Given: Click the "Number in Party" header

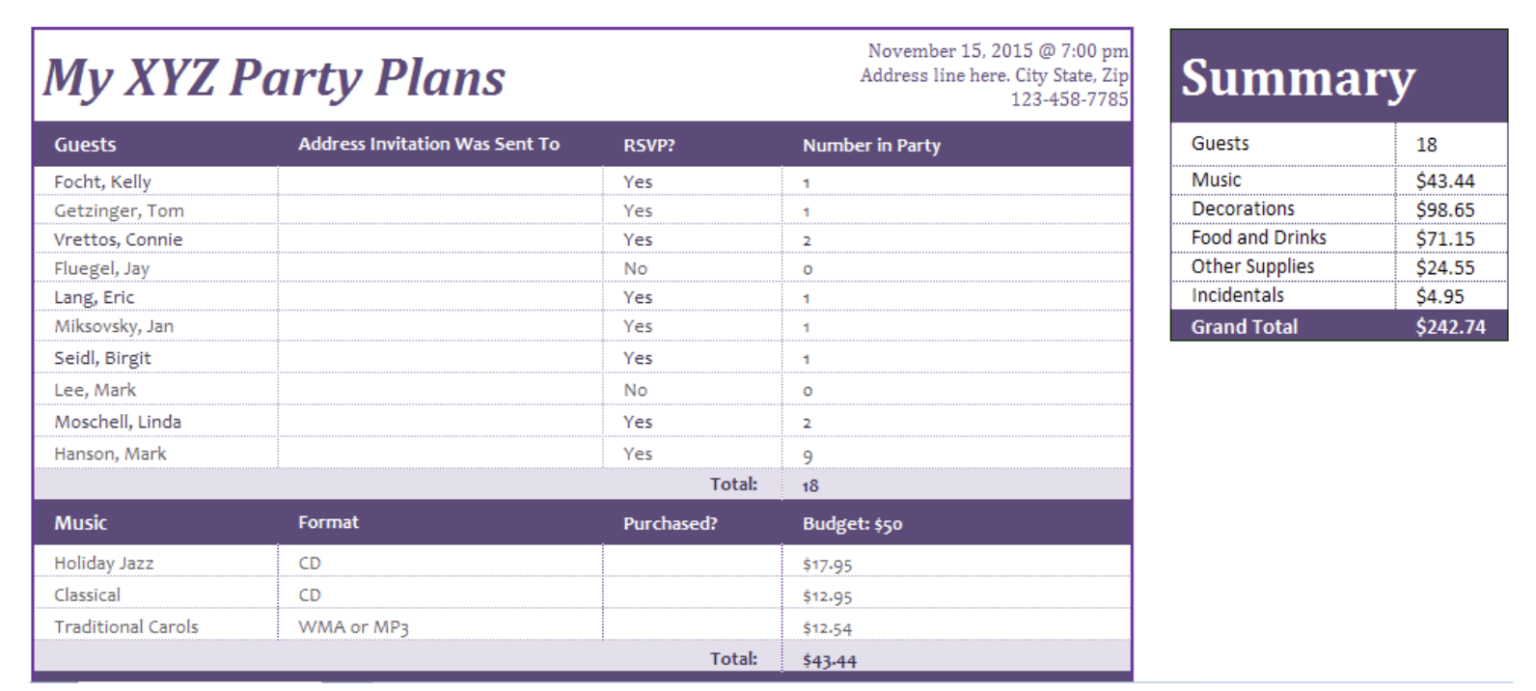Looking at the screenshot, I should [871, 145].
